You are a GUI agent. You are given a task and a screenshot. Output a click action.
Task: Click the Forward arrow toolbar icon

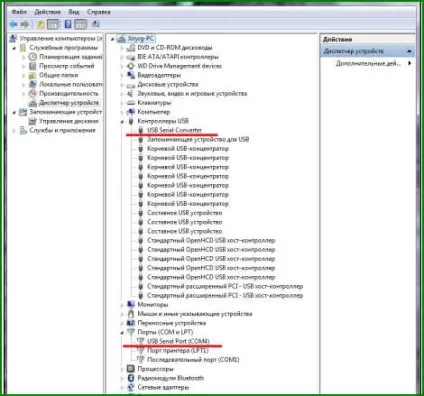pyautogui.click(x=25, y=24)
